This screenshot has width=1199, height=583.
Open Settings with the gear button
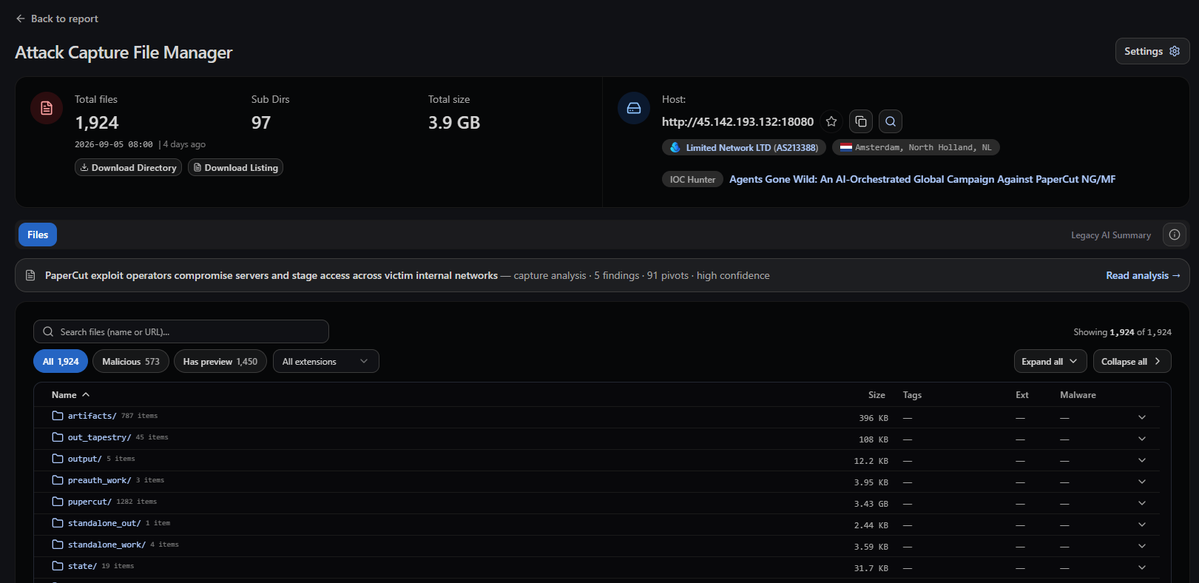1152,51
